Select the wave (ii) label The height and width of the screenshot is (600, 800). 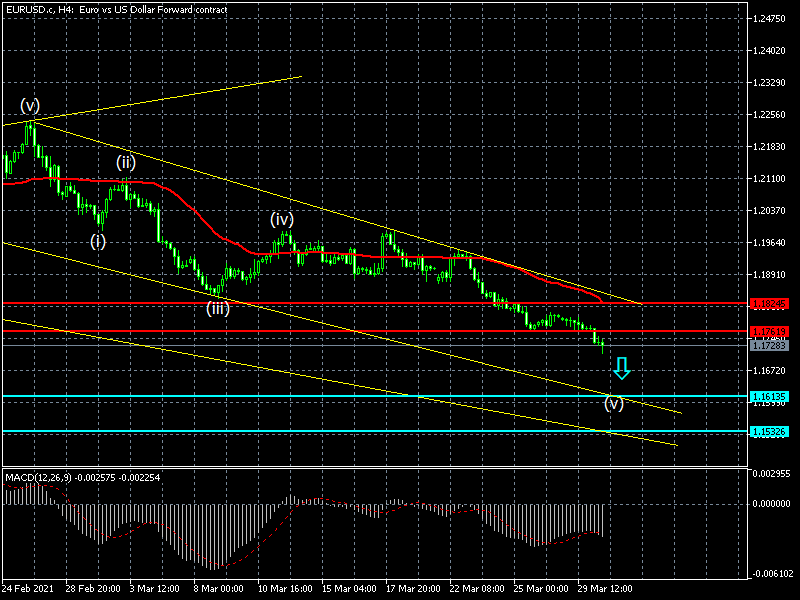point(125,162)
